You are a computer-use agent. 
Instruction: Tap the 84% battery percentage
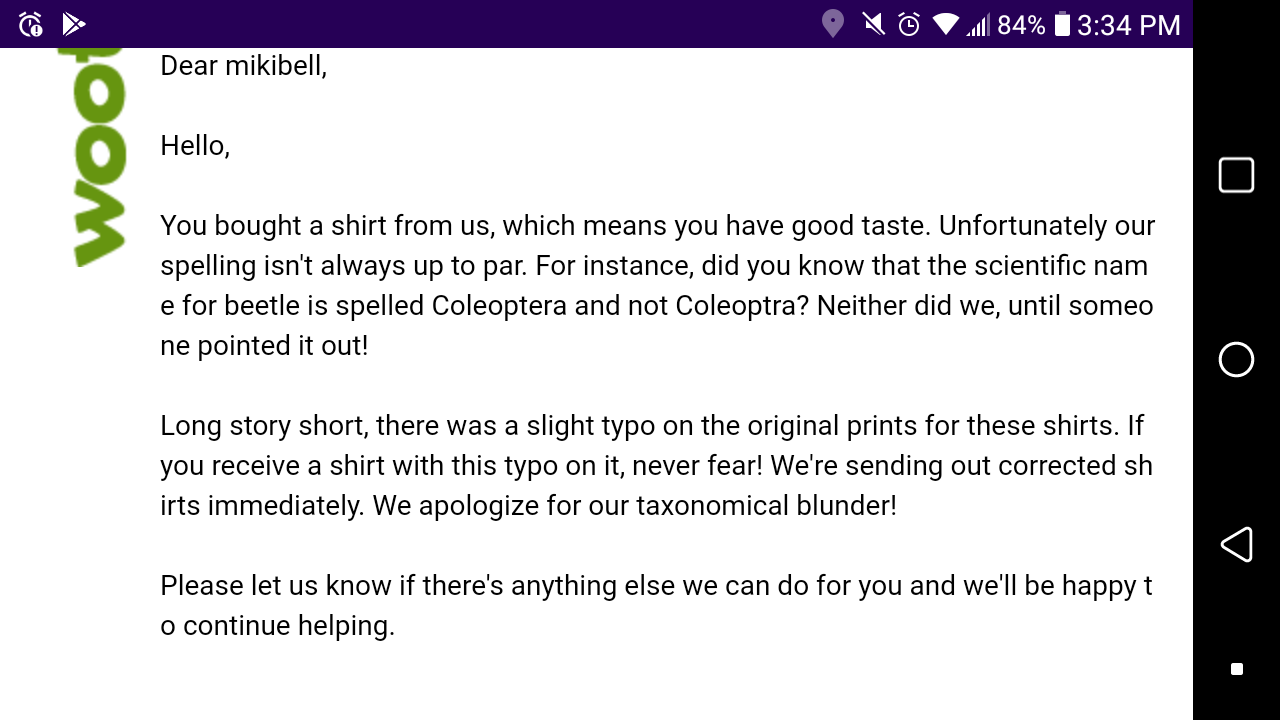pyautogui.click(x=1021, y=25)
